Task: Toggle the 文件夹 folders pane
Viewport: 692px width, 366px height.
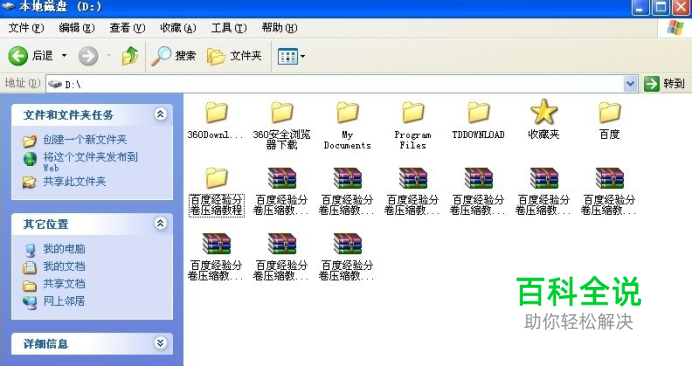Action: (x=234, y=56)
